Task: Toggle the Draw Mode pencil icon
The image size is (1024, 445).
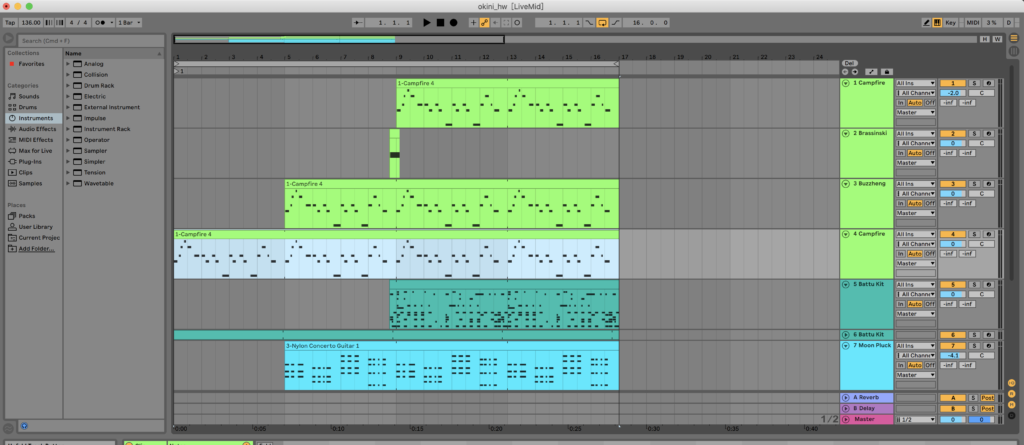Action: pos(926,22)
